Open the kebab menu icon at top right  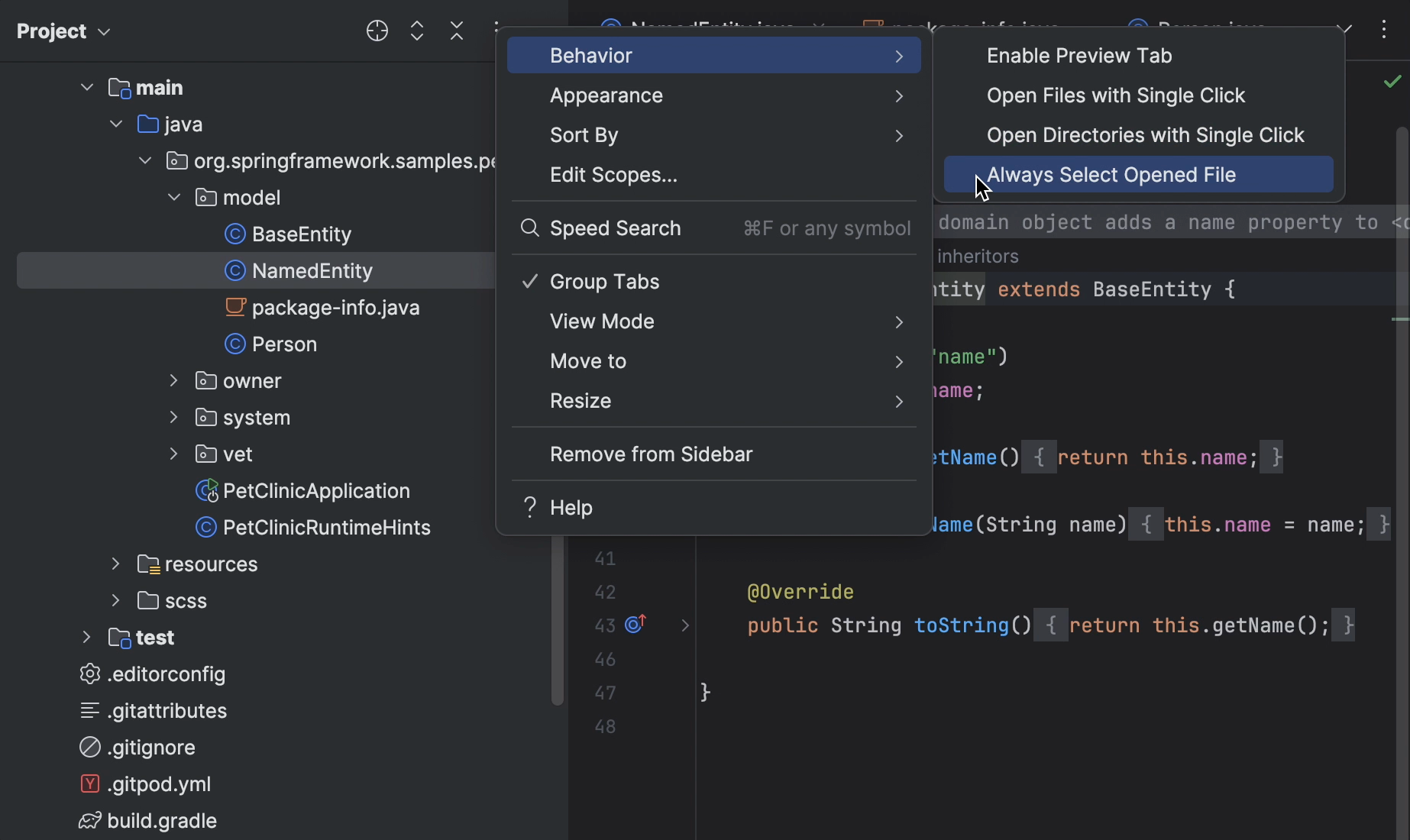[1384, 31]
